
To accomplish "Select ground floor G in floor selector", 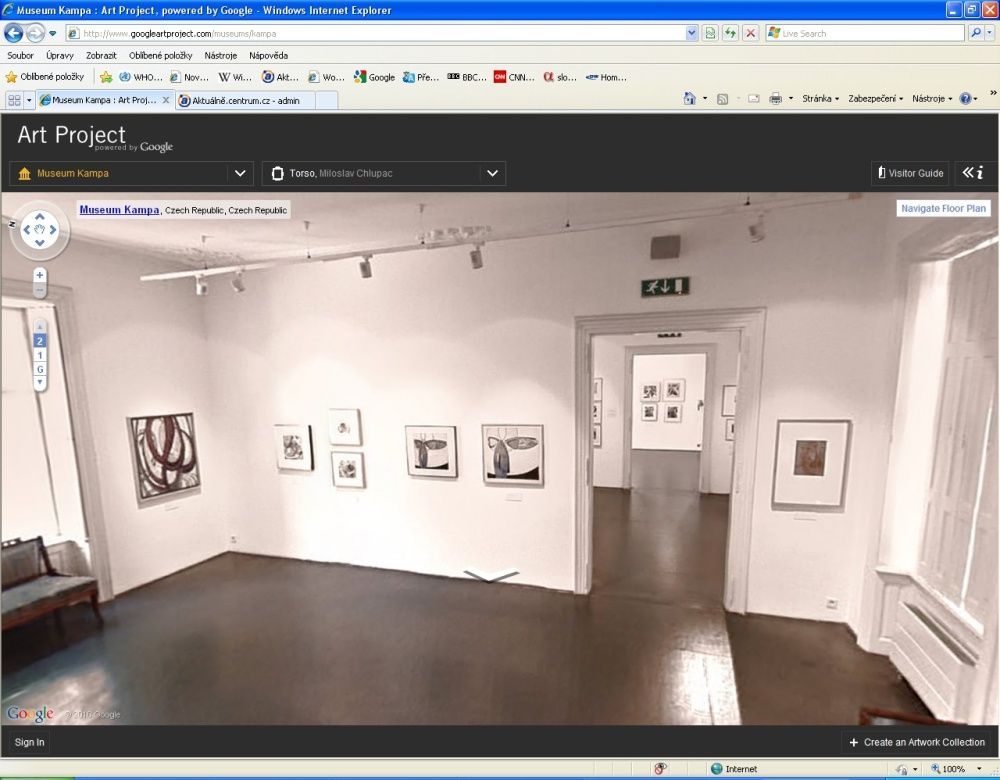I will (x=40, y=369).
